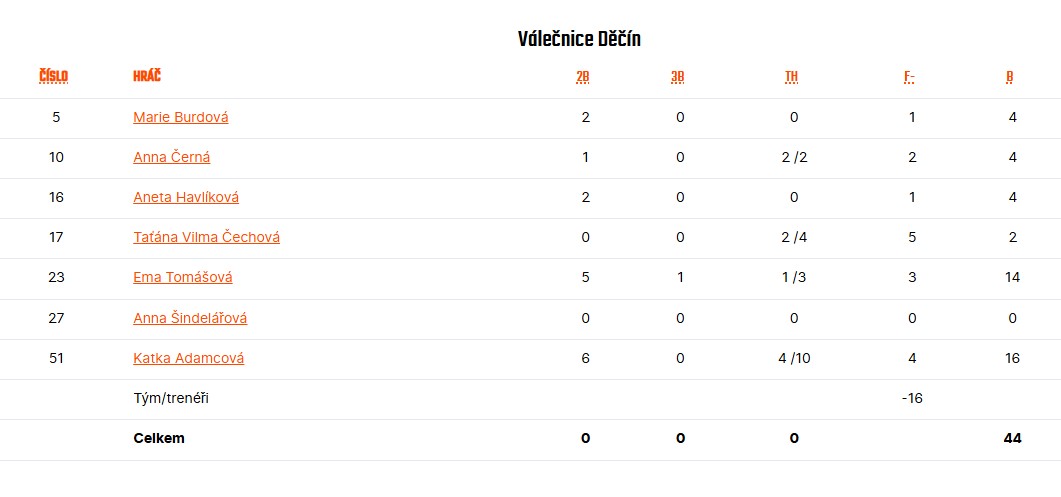Open Anna Černá's player page

tap(172, 157)
